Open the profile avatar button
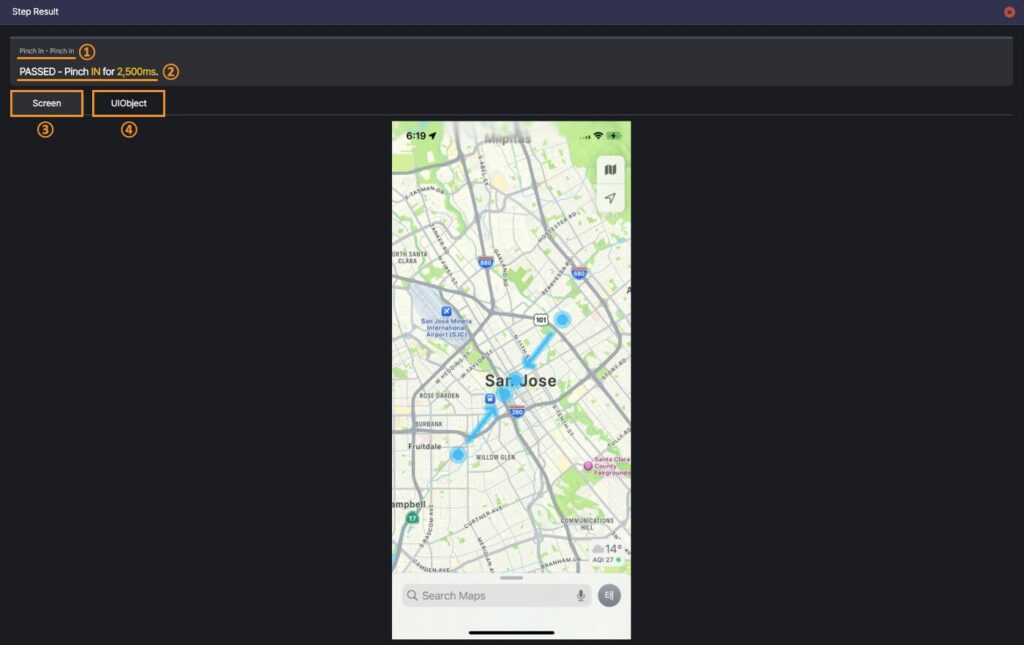The width and height of the screenshot is (1024, 645). coord(609,595)
